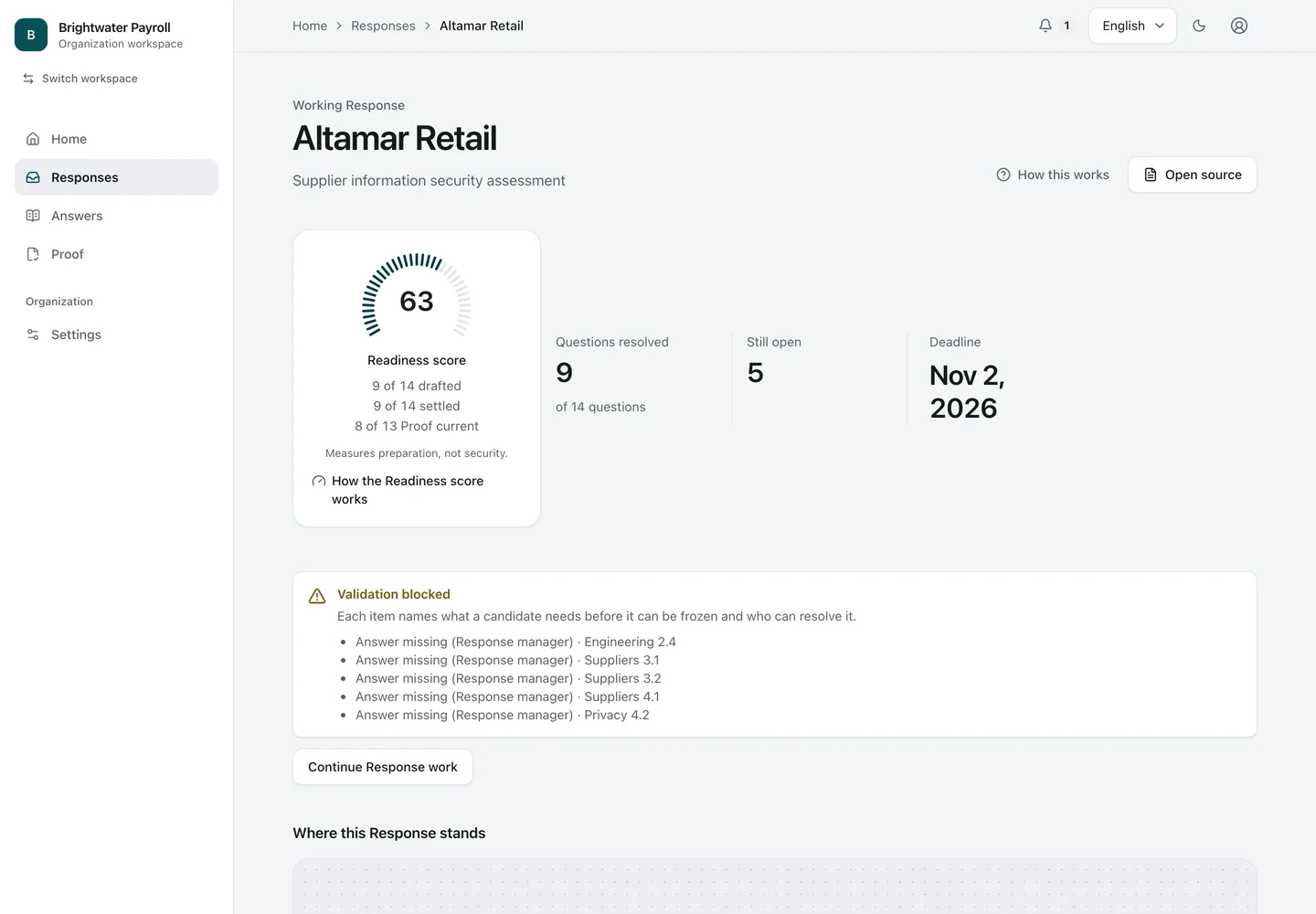Click Switch workspace

(x=80, y=79)
